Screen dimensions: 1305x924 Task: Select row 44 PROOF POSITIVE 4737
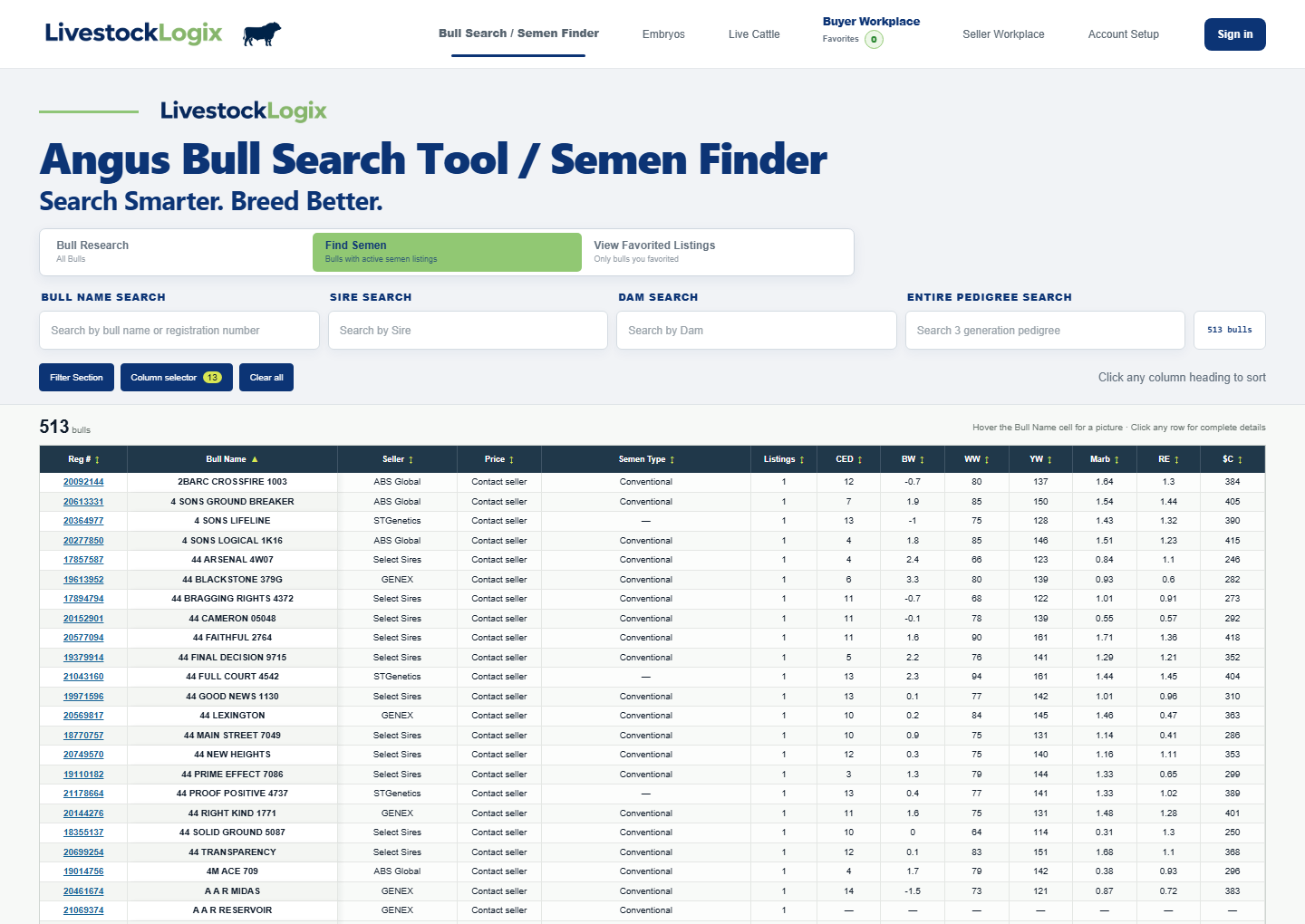(x=652, y=794)
